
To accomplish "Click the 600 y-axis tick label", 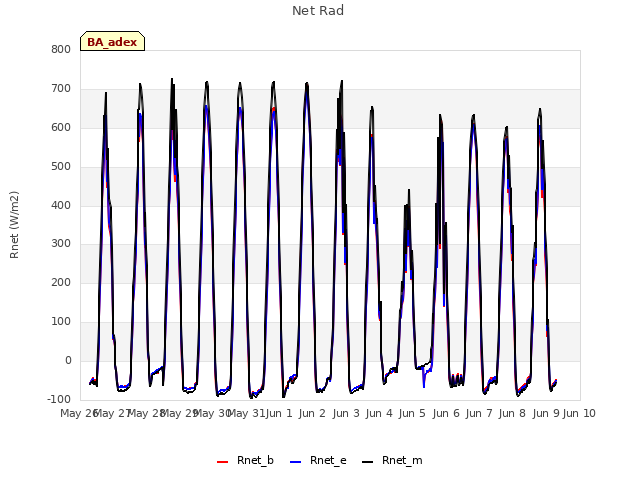I will point(61,127).
